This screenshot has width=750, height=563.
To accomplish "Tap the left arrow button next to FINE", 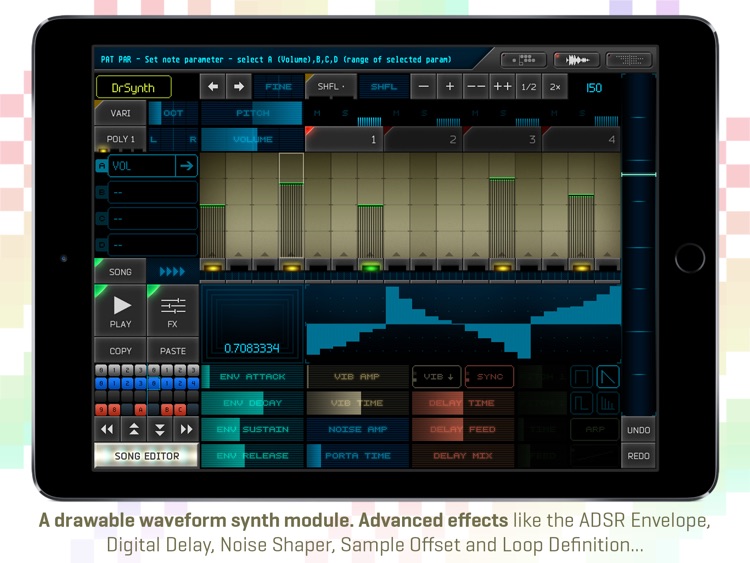I will (213, 87).
